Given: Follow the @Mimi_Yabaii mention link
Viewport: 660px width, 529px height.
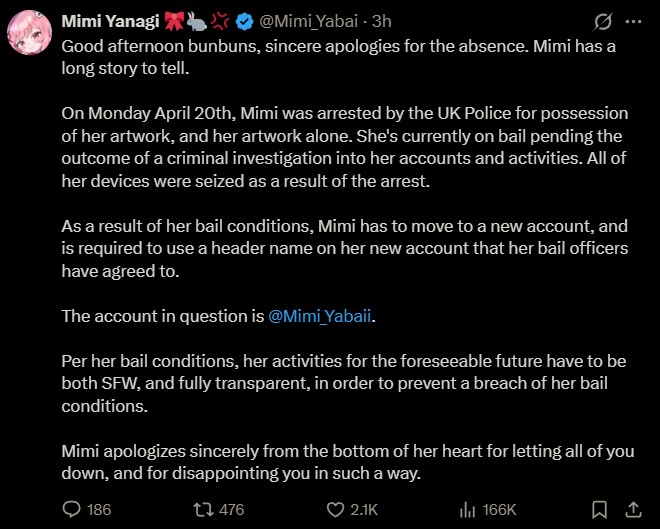Looking at the screenshot, I should click(x=320, y=316).
